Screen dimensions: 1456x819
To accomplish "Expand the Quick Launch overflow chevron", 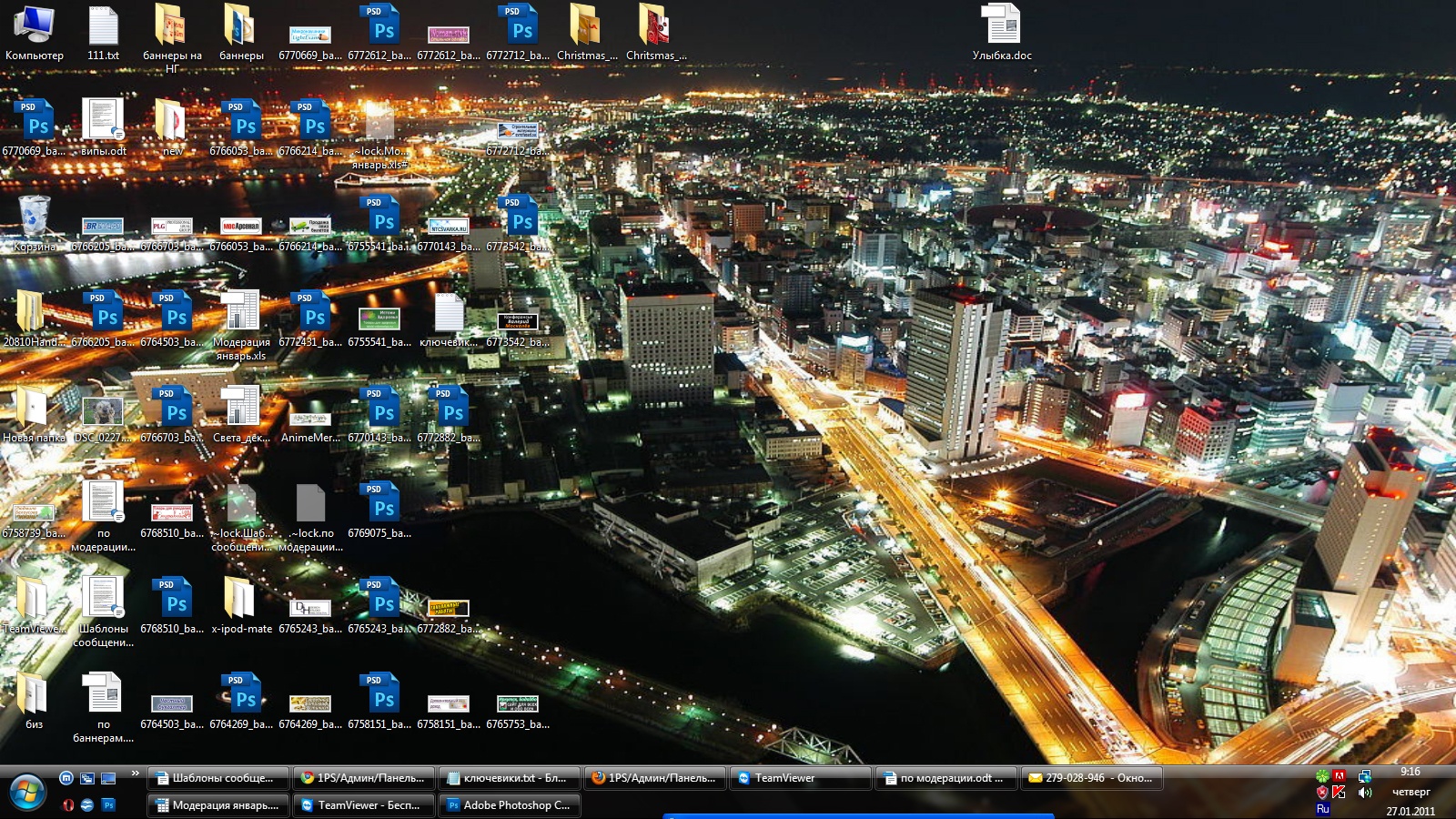I will pos(136,774).
